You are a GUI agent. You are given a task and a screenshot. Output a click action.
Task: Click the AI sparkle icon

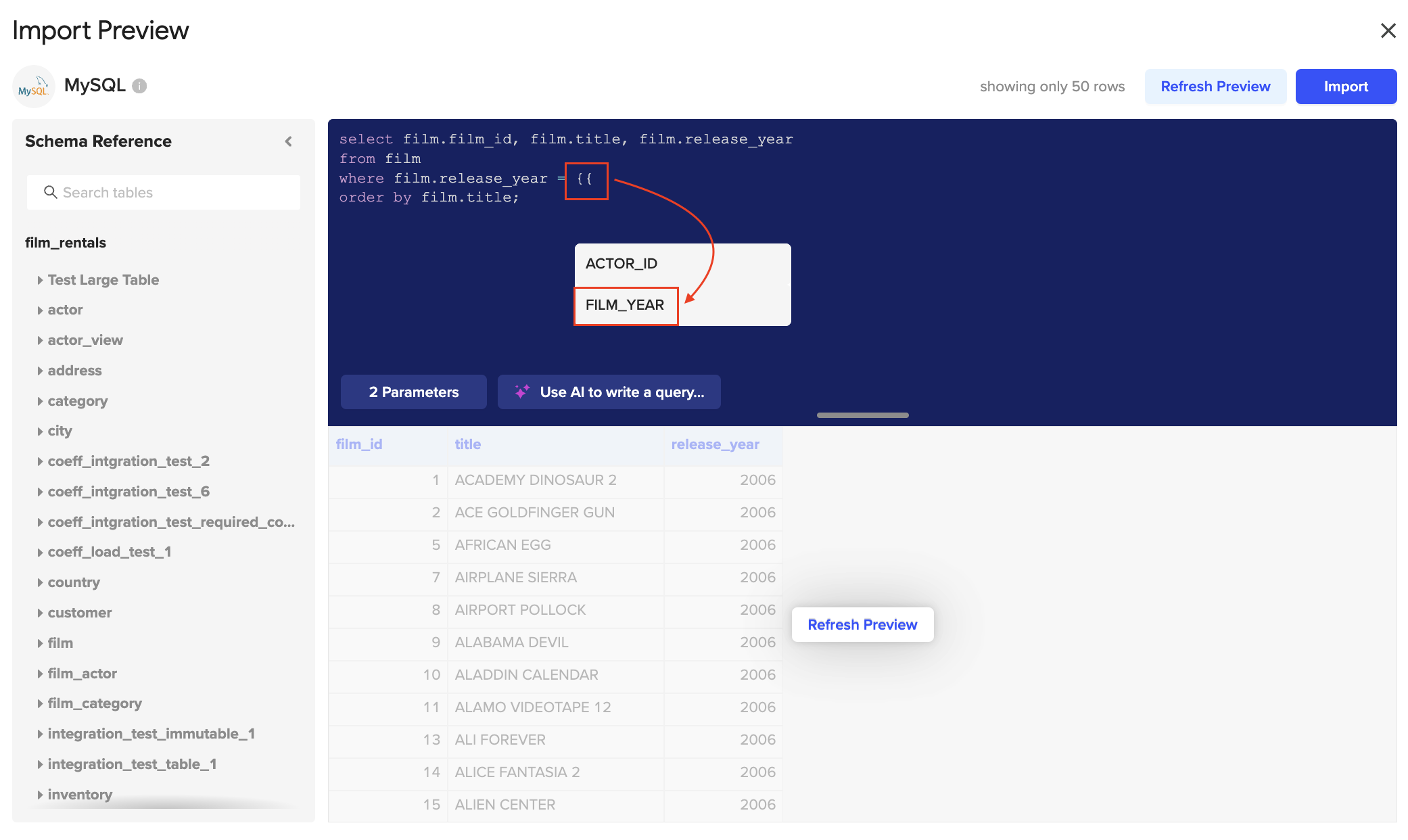tap(522, 392)
